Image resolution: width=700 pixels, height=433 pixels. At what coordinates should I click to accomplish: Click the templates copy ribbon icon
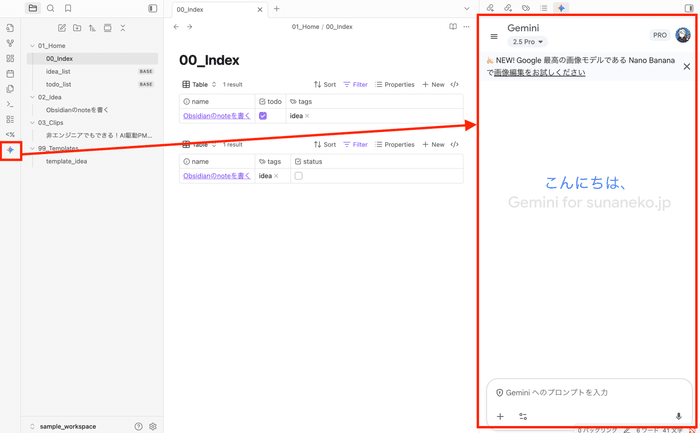click(x=10, y=89)
